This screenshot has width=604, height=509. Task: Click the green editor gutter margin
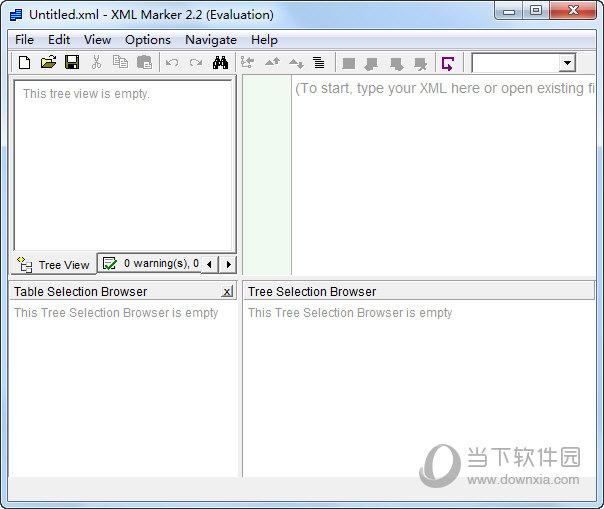pyautogui.click(x=267, y=175)
